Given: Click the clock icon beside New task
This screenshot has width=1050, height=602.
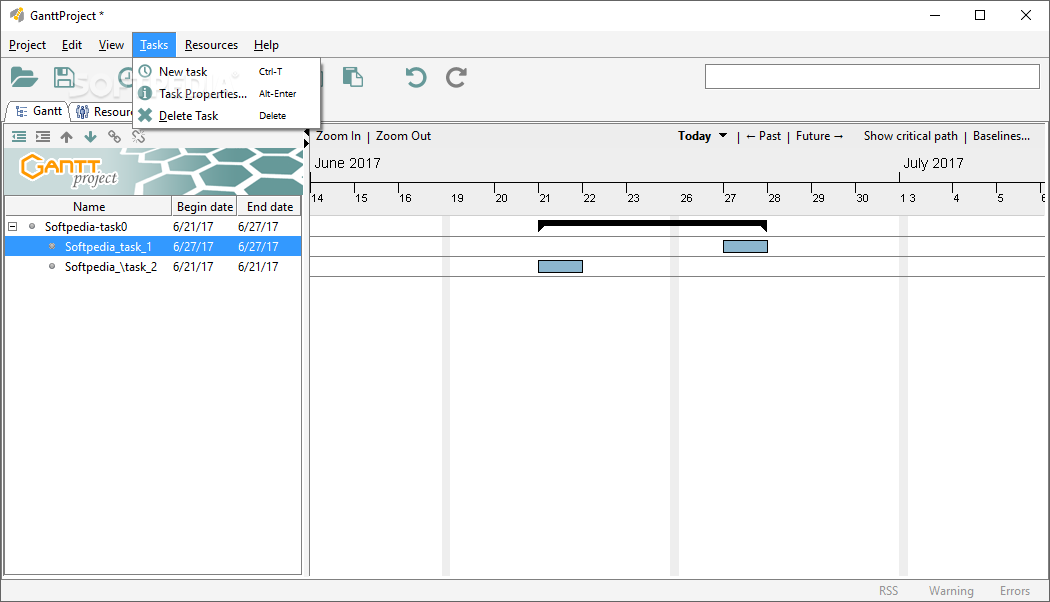Looking at the screenshot, I should (145, 71).
